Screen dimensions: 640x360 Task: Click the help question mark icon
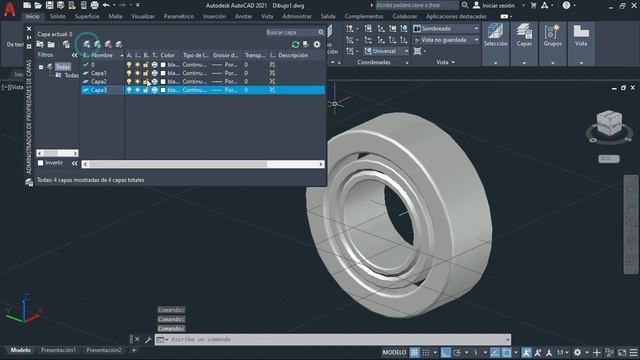(x=566, y=5)
